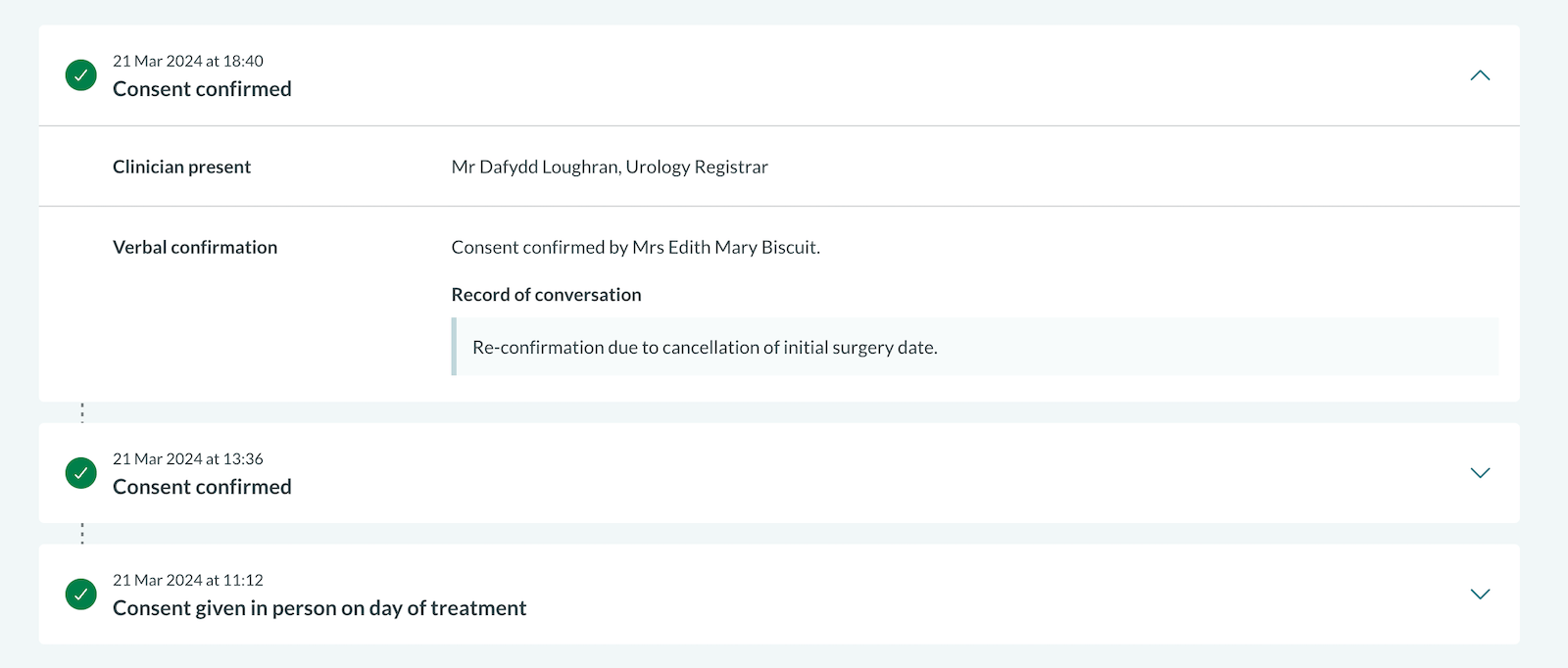The image size is (1568, 668).
Task: Click the green checkmark beside 18:40 Consent confirmed
Action: click(80, 74)
